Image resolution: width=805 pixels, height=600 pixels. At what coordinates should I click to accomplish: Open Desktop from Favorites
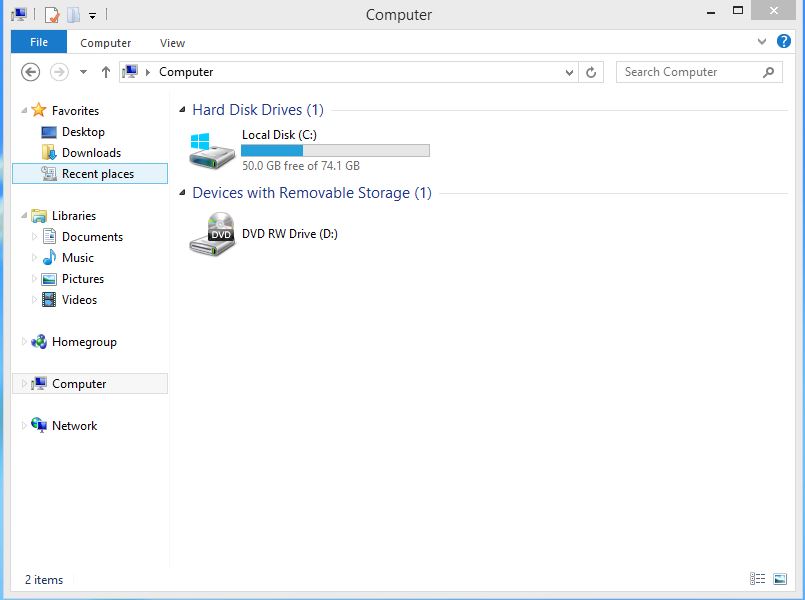point(83,132)
